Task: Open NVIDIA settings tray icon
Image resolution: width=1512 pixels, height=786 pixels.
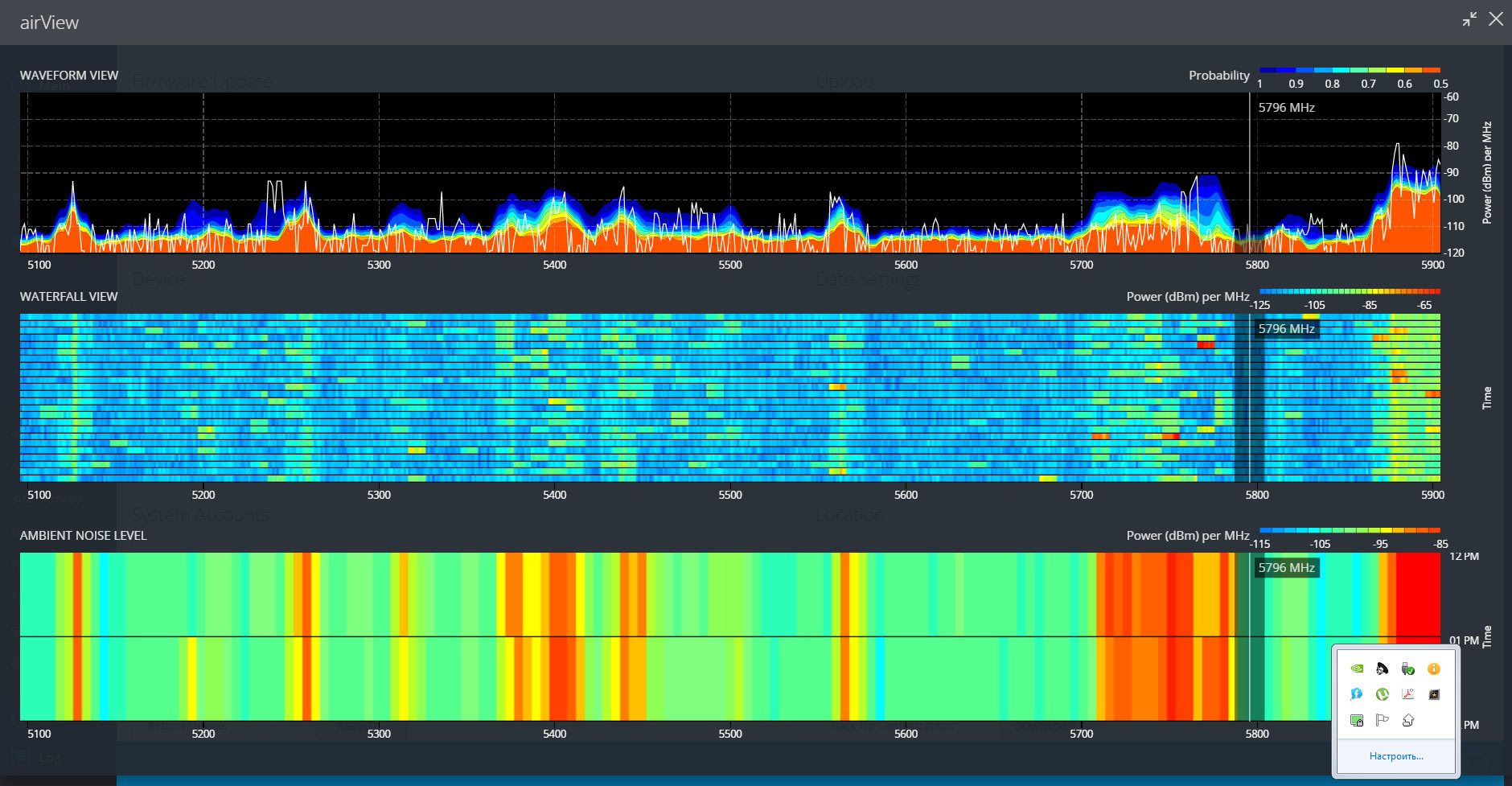Action: (x=1357, y=669)
